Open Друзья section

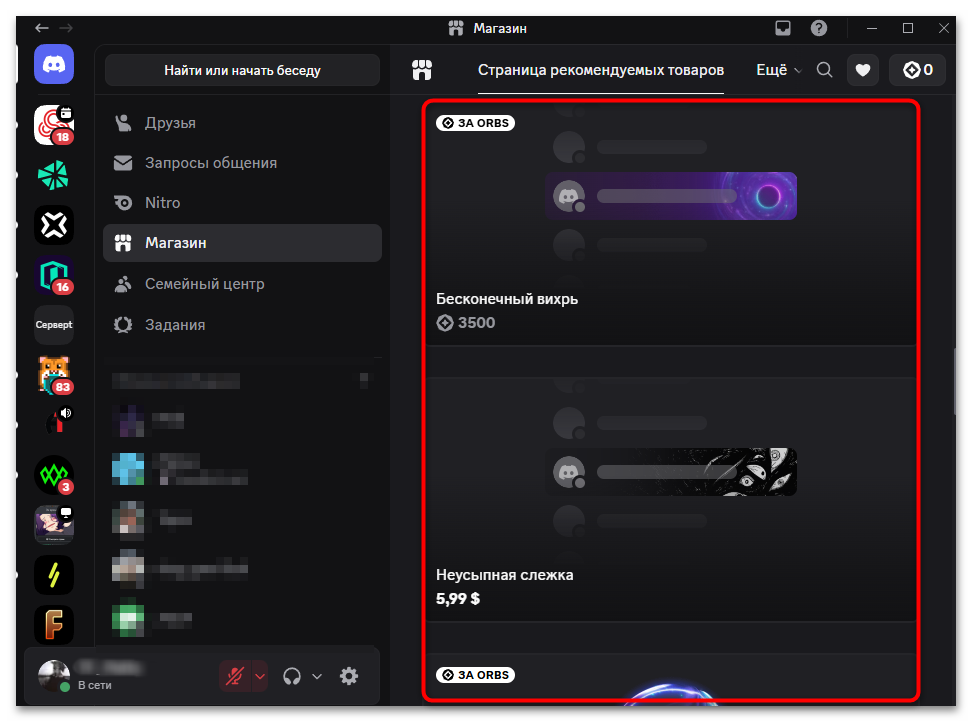[242, 123]
